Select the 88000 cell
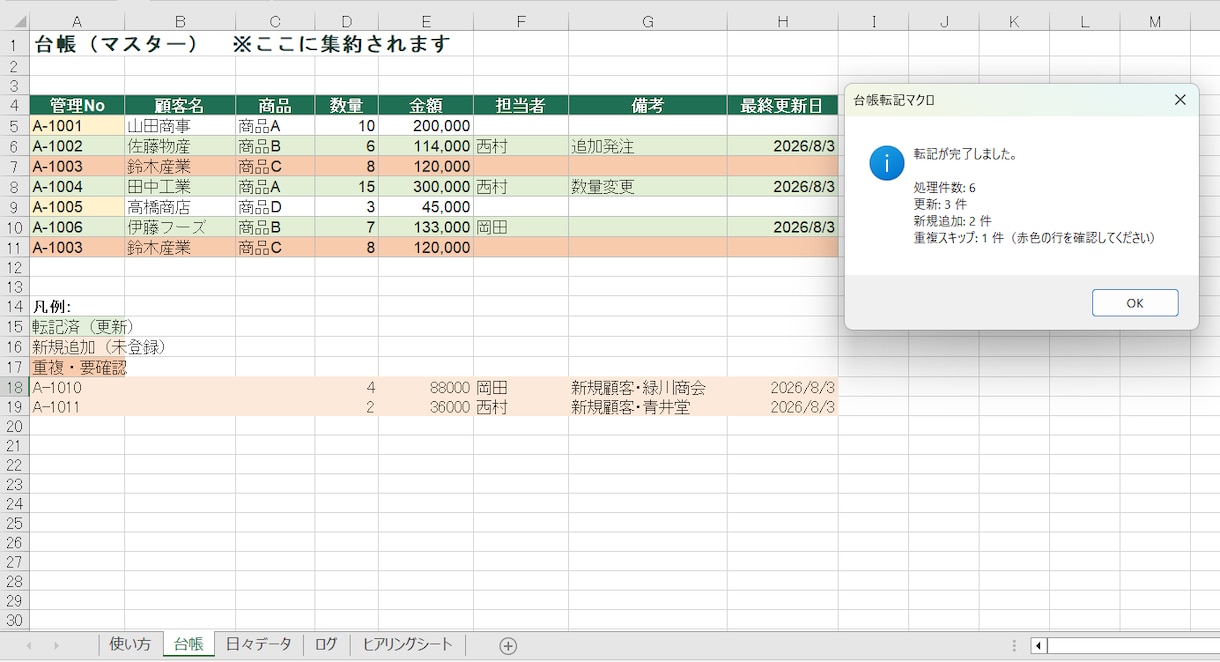 click(x=426, y=387)
